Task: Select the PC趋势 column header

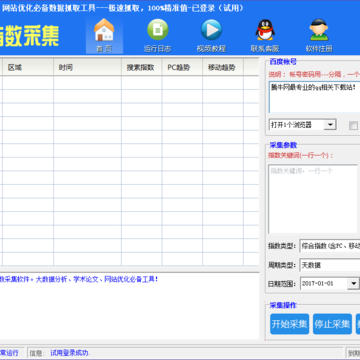Action: [x=182, y=67]
